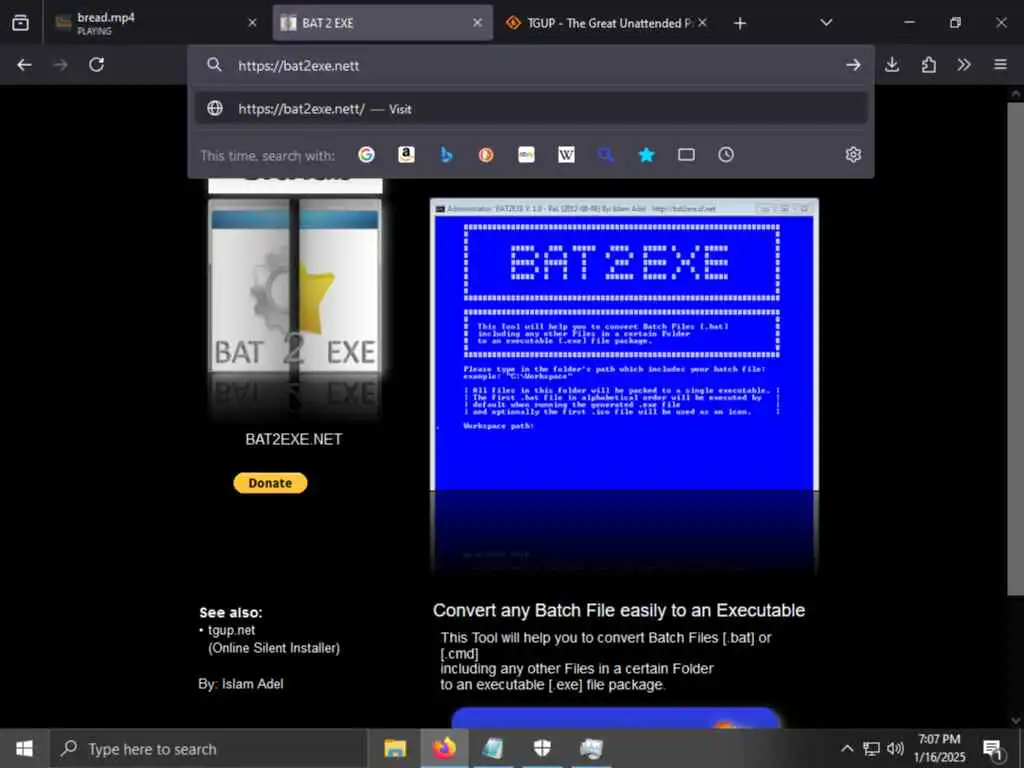The width and height of the screenshot is (1024, 768).
Task: Search with Wikipedia this time
Action: [566, 155]
